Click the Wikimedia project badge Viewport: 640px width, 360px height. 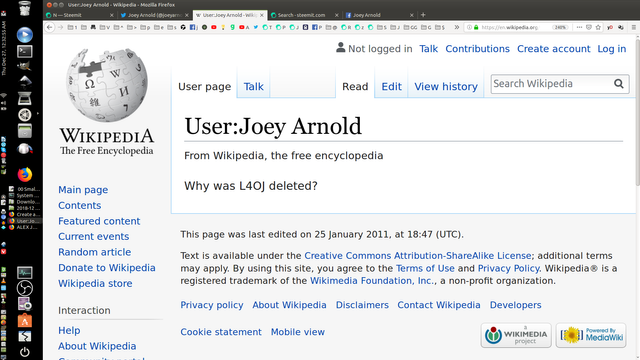(x=516, y=336)
